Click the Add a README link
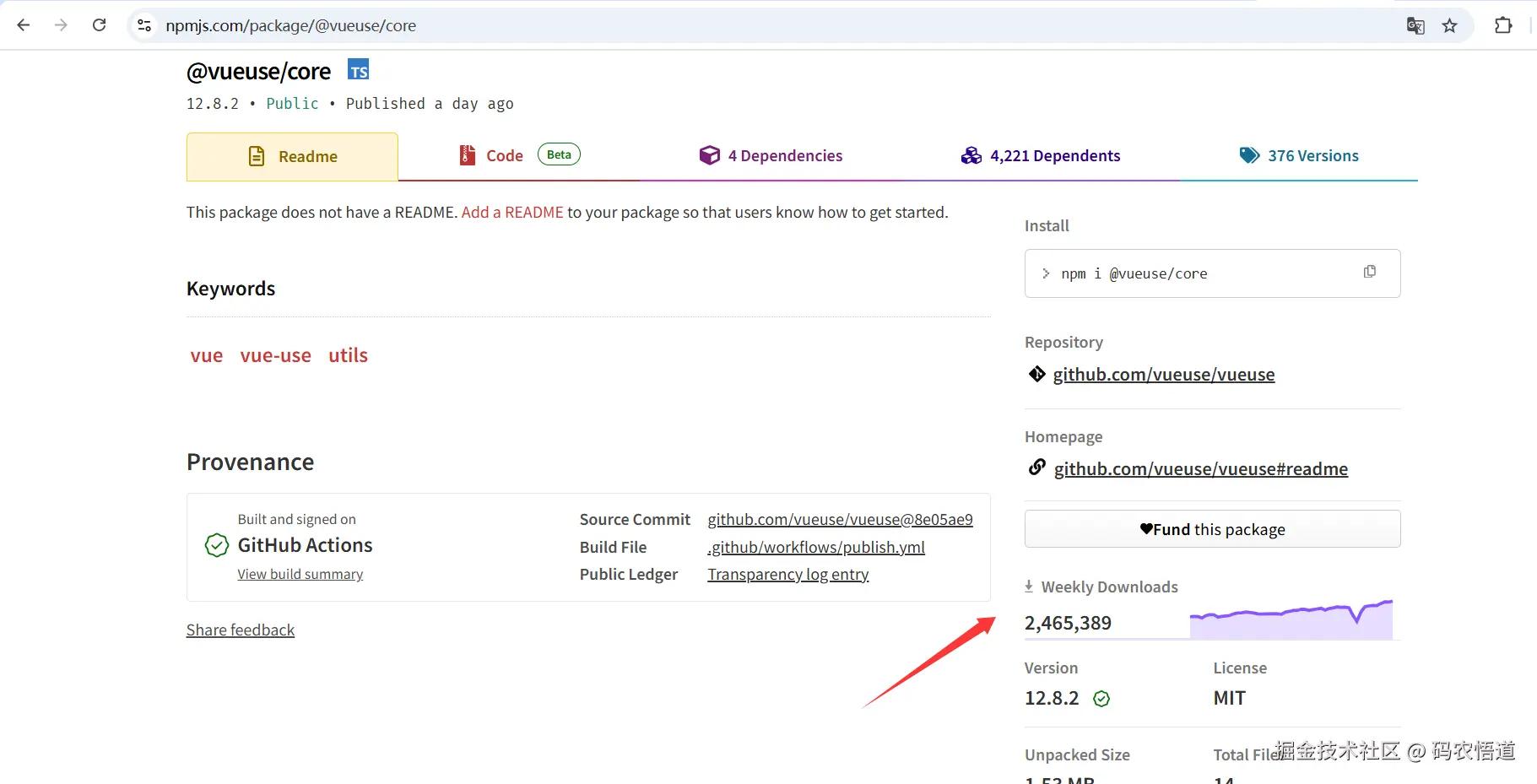 coord(512,213)
